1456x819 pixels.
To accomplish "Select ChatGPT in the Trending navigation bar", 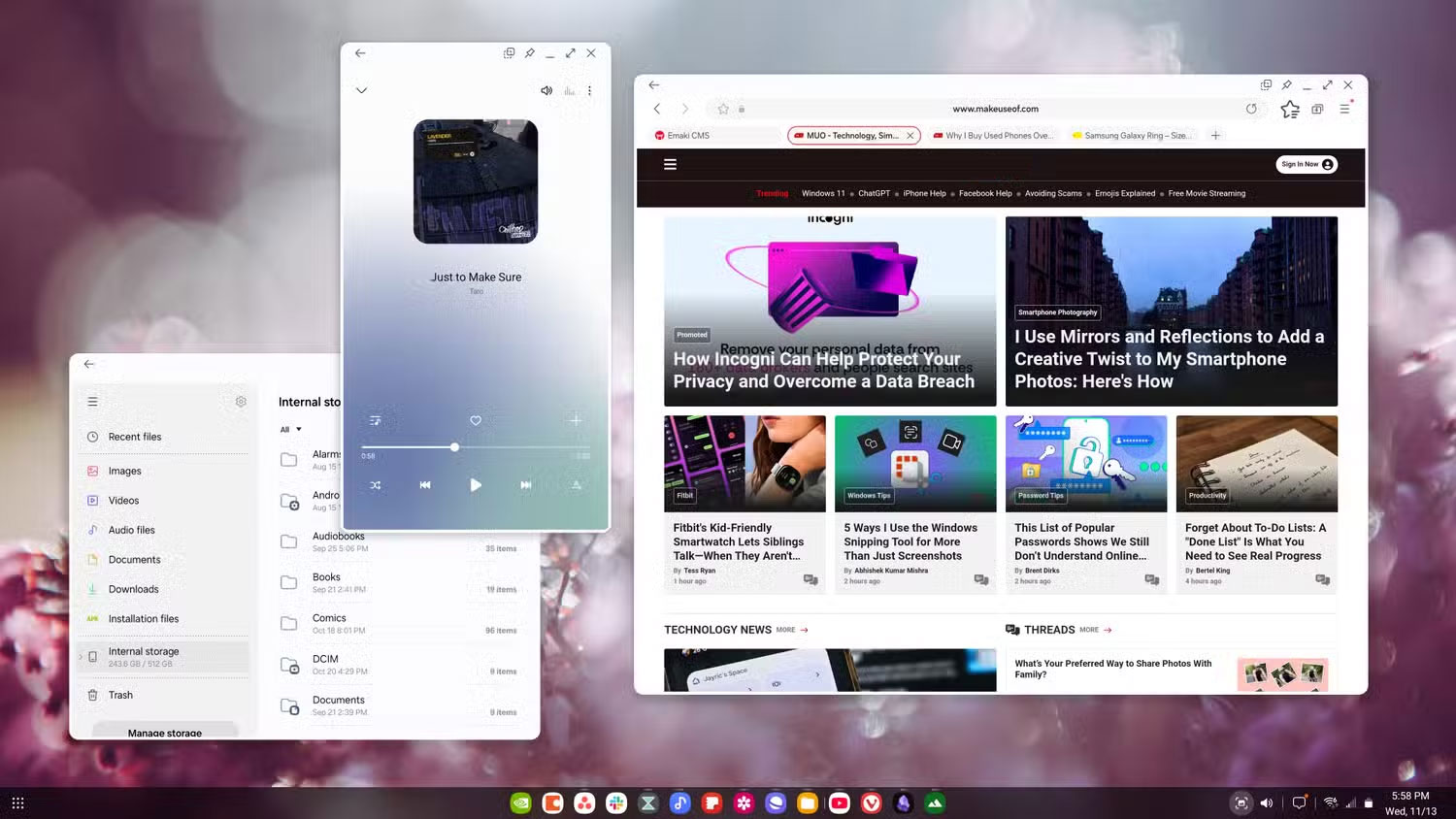I will 874,193.
